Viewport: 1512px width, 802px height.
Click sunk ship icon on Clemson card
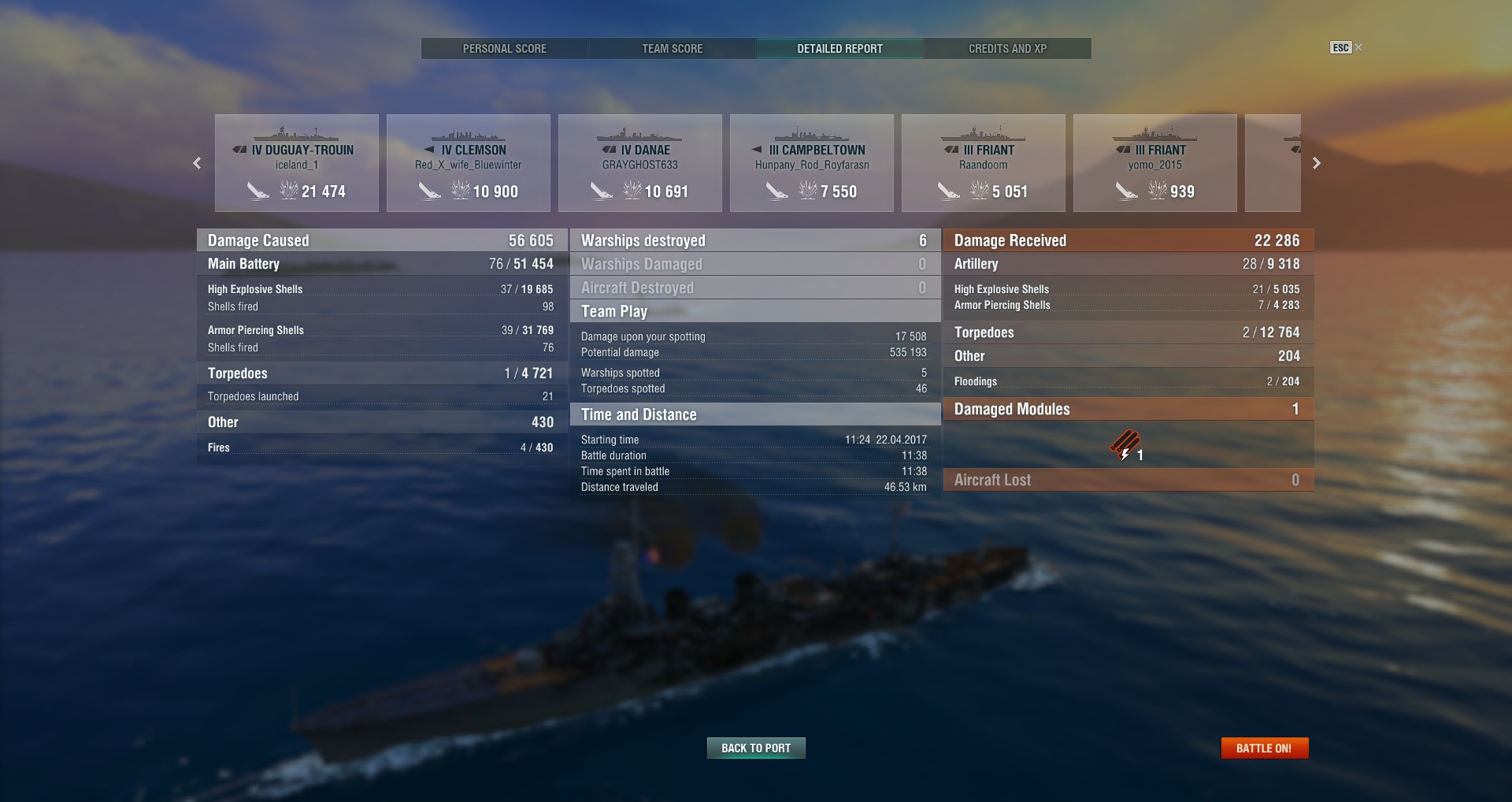429,191
